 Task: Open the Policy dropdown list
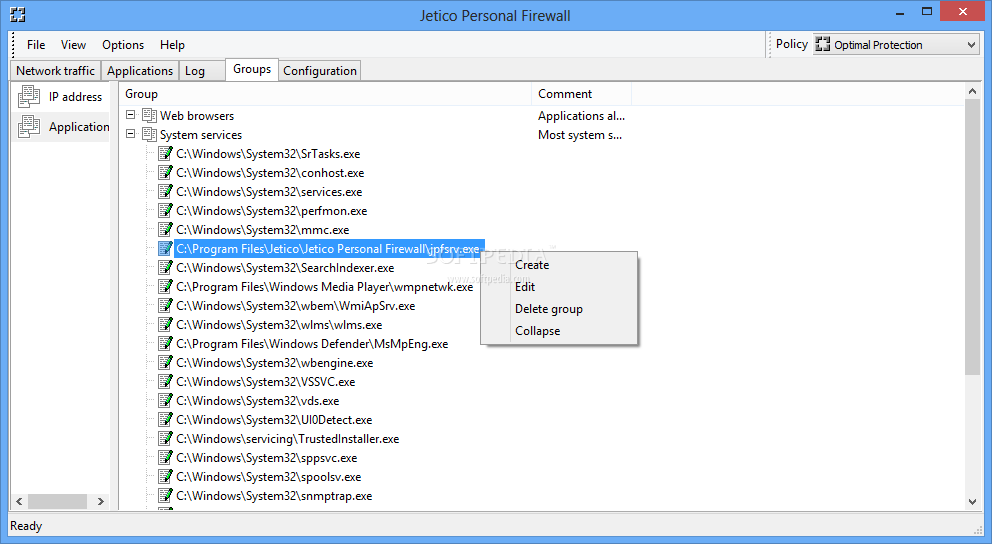[x=971, y=44]
